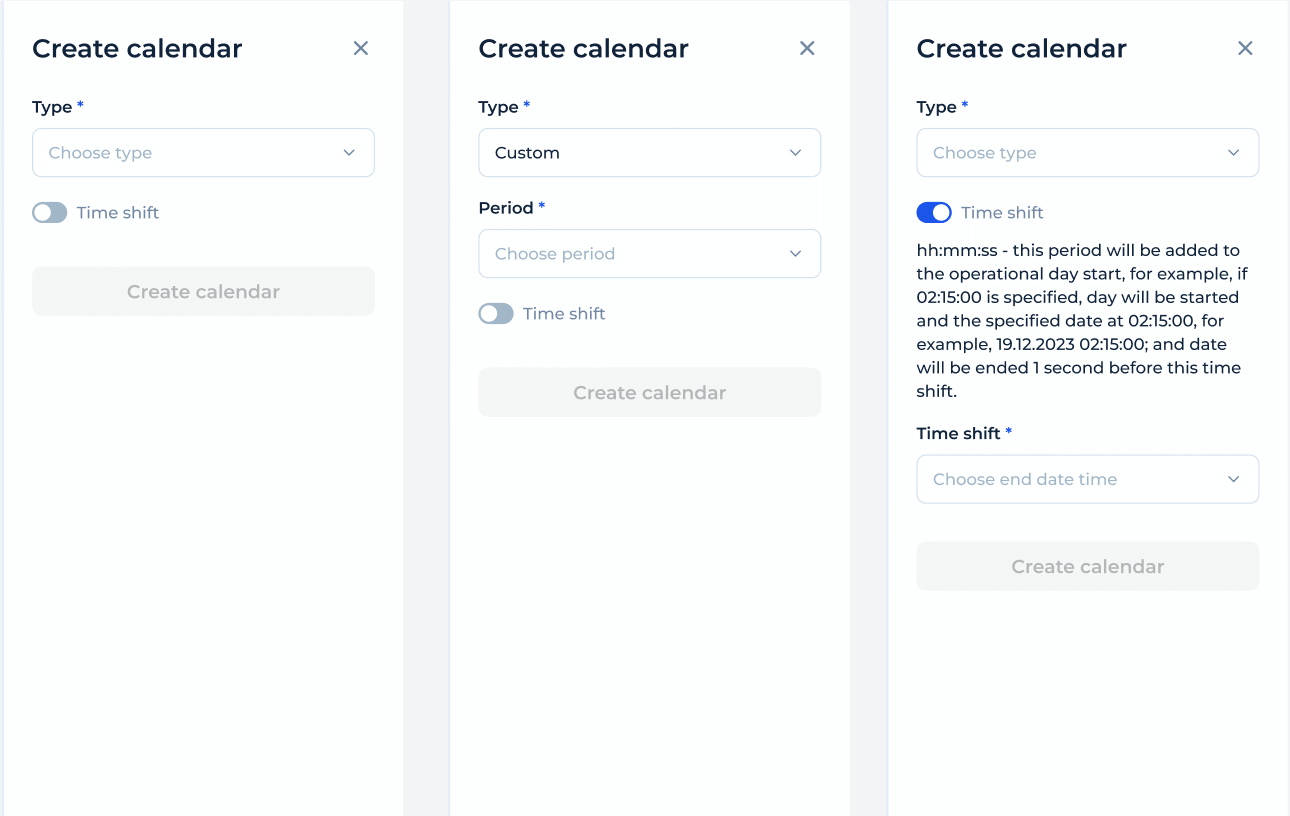Open the Choose period dropdown
This screenshot has height=816, width=1290.
(x=649, y=253)
